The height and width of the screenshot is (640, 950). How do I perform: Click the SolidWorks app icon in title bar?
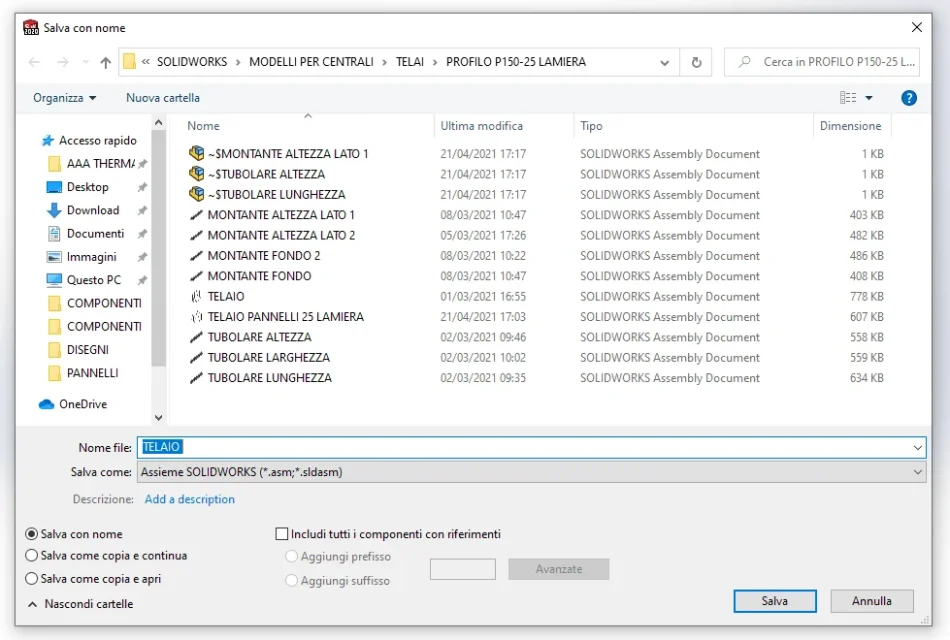click(x=31, y=28)
